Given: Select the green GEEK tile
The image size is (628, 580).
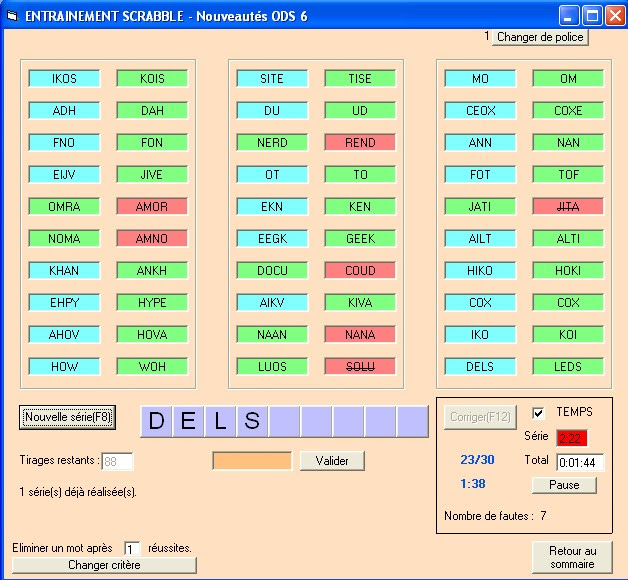Looking at the screenshot, I should [x=360, y=239].
